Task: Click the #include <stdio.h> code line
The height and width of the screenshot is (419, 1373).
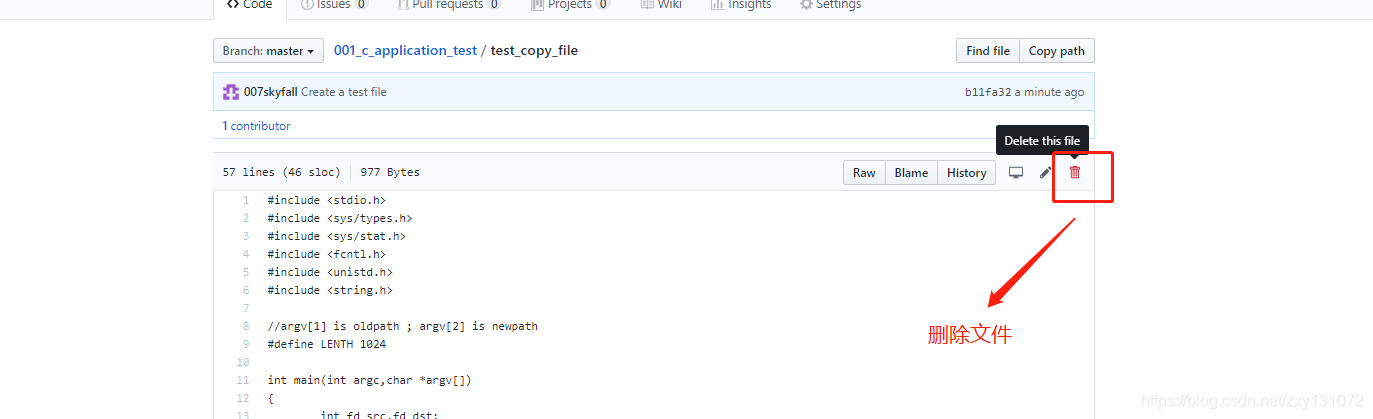Action: pyautogui.click(x=326, y=200)
